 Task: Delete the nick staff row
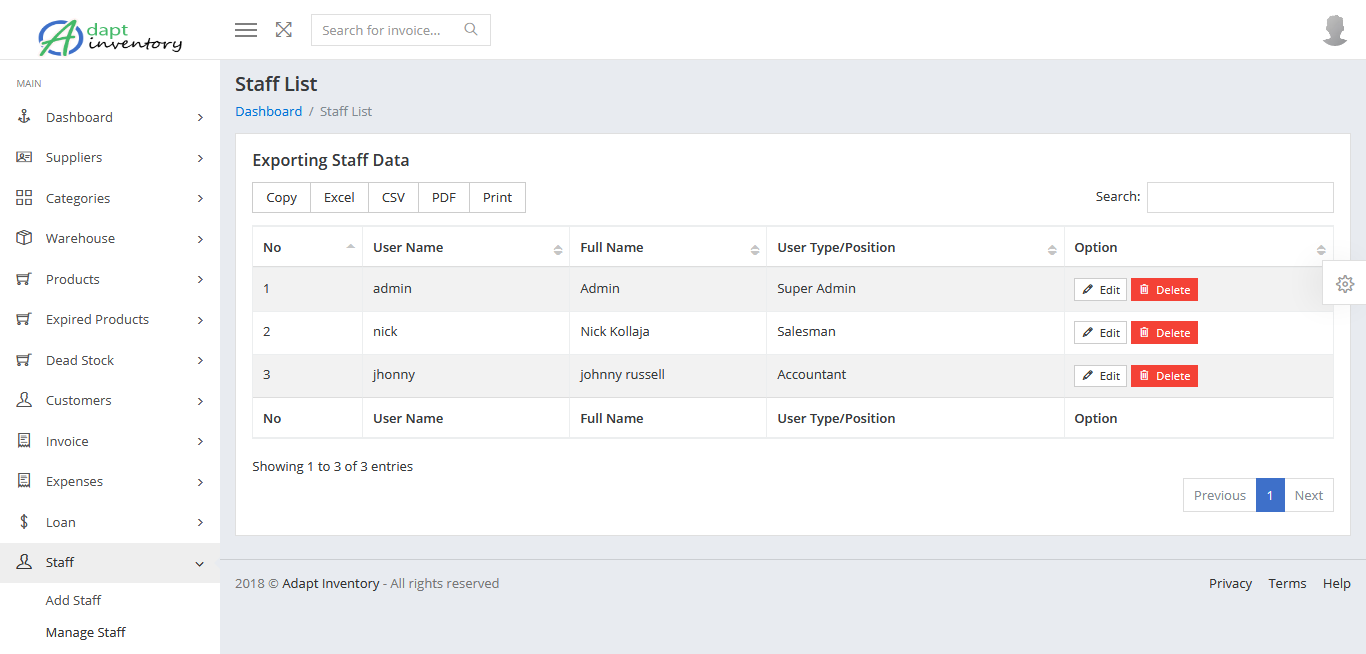(1164, 333)
